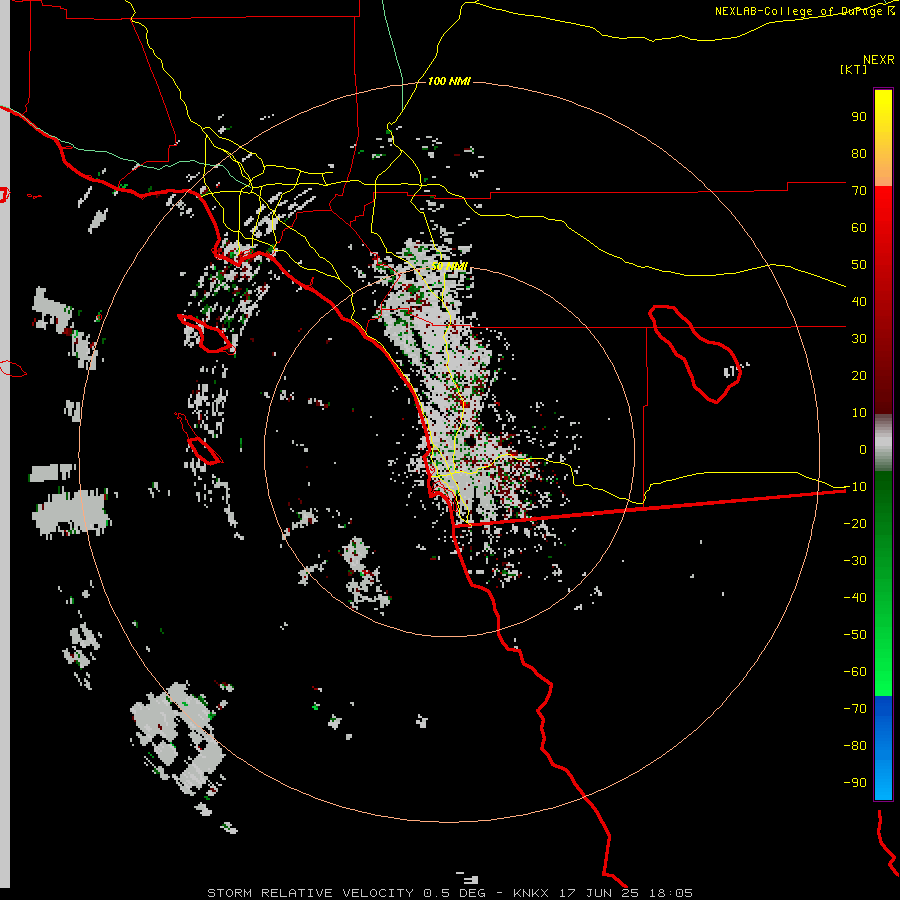
Task: Click the positive 10 scale value
Action: click(x=859, y=413)
